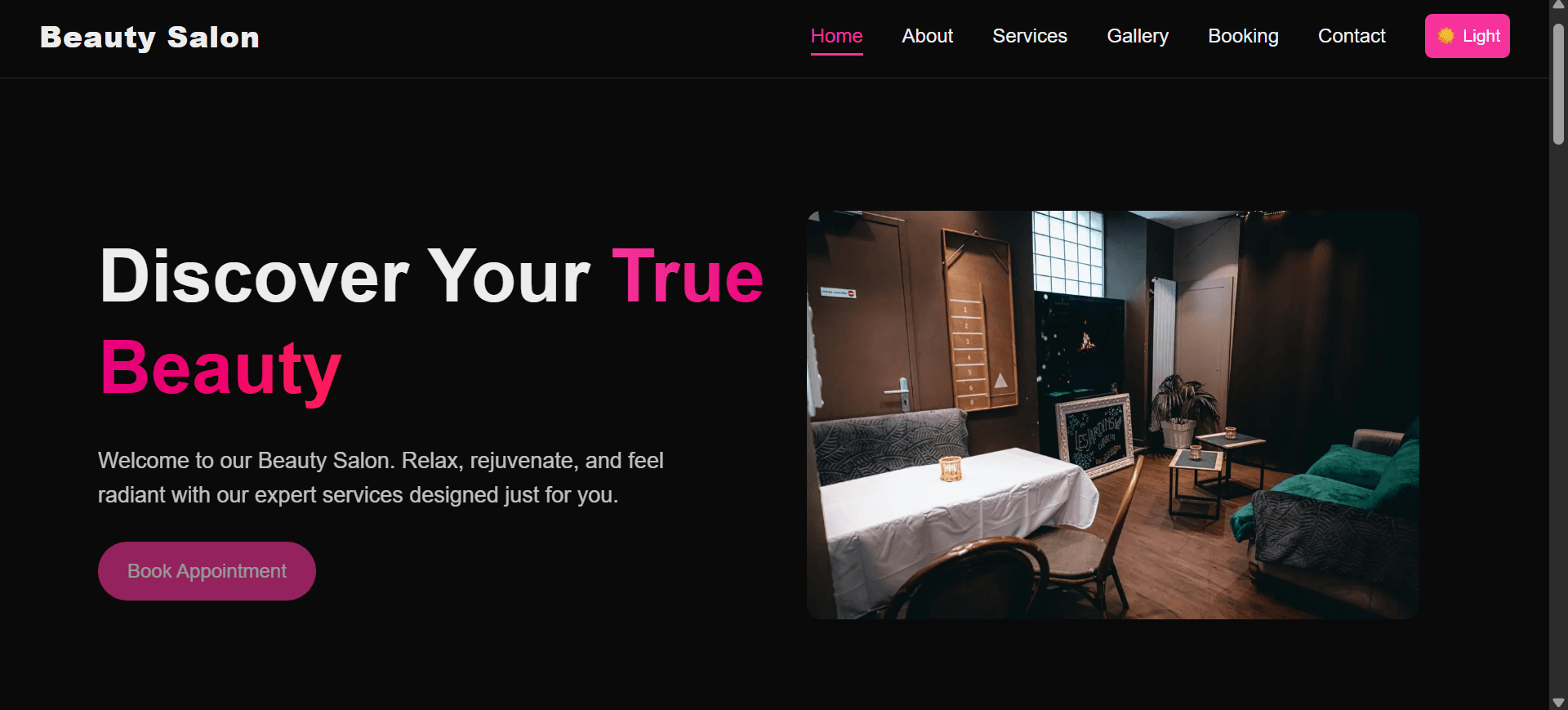Open the Services section
Screen dimensions: 1568x710
click(1029, 36)
